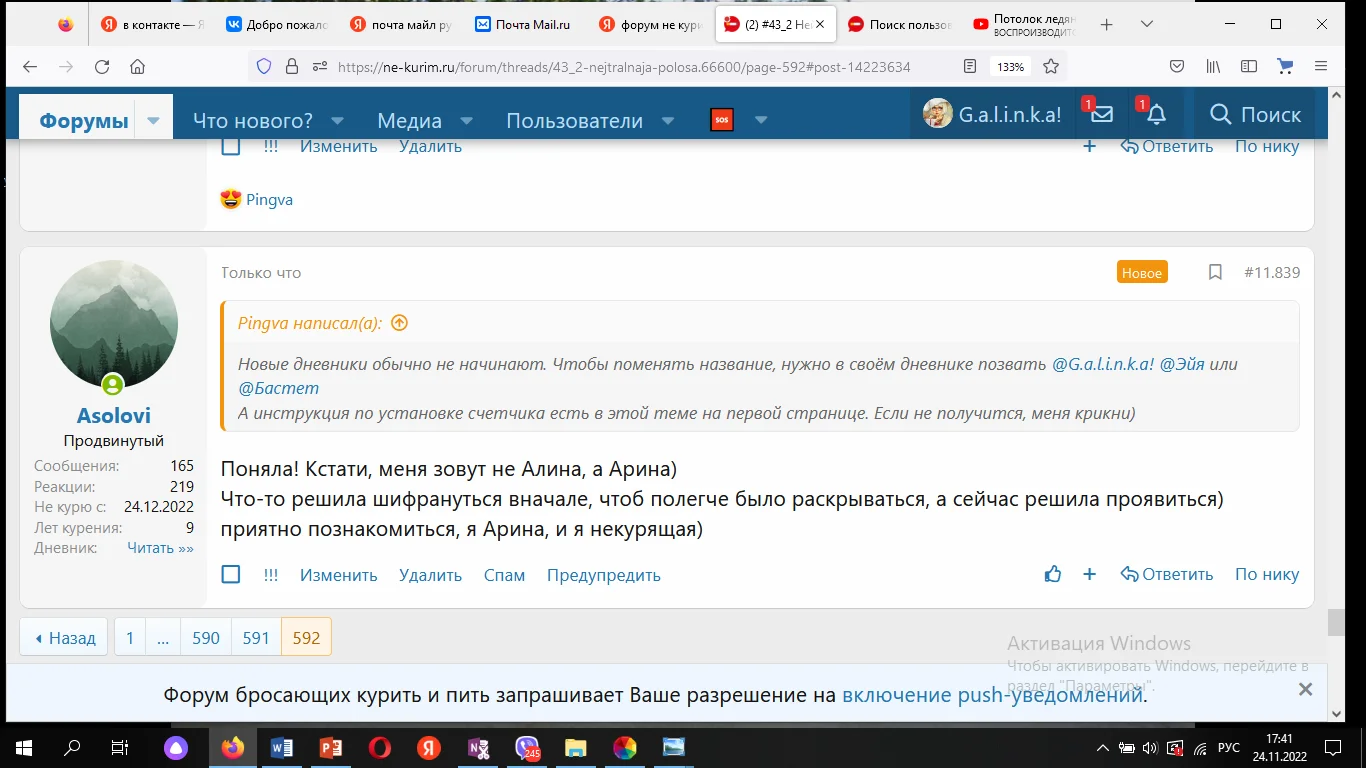Bookmark post #11.839 using the ribbon icon
Image resolution: width=1366 pixels, height=768 pixels.
click(x=1215, y=272)
